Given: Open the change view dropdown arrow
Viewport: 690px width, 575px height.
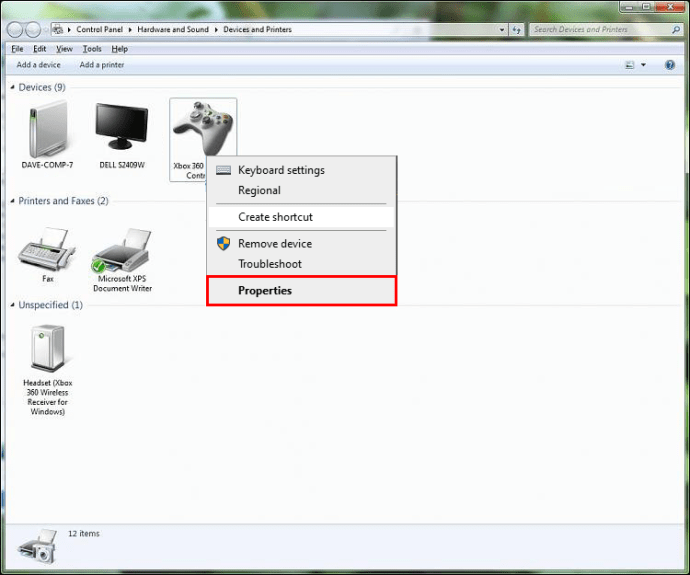Looking at the screenshot, I should 643,65.
